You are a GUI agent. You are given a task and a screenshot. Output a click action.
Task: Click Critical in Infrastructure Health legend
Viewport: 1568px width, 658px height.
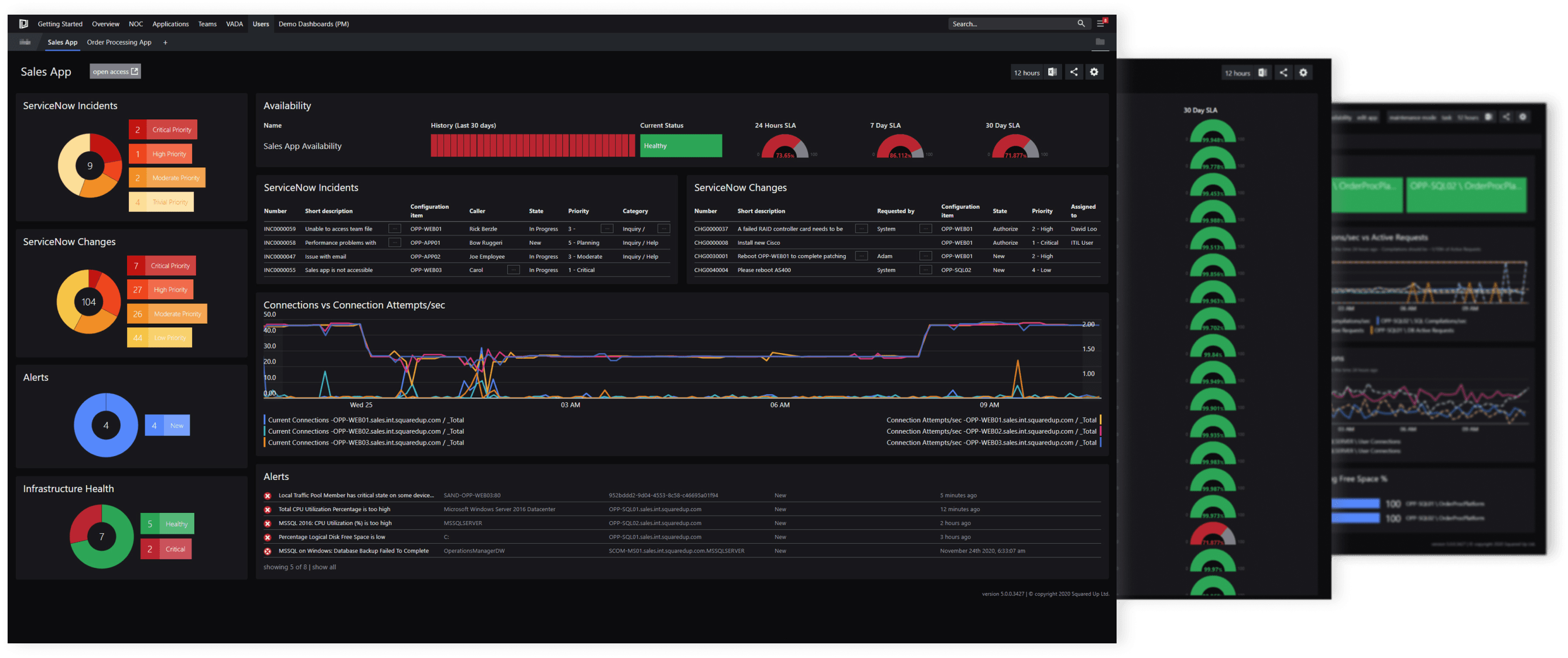pos(166,549)
